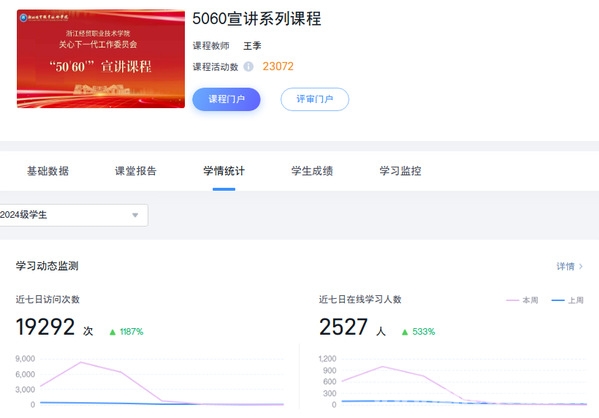Open the 2024级学生 dropdown
The height and width of the screenshot is (418, 599).
coord(73,215)
